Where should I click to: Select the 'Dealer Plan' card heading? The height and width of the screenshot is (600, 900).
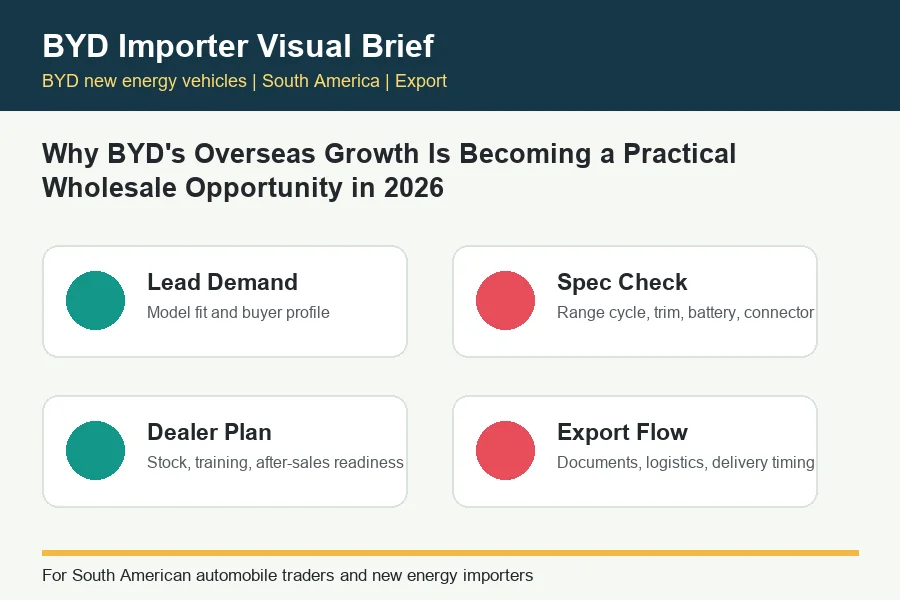click(x=209, y=432)
